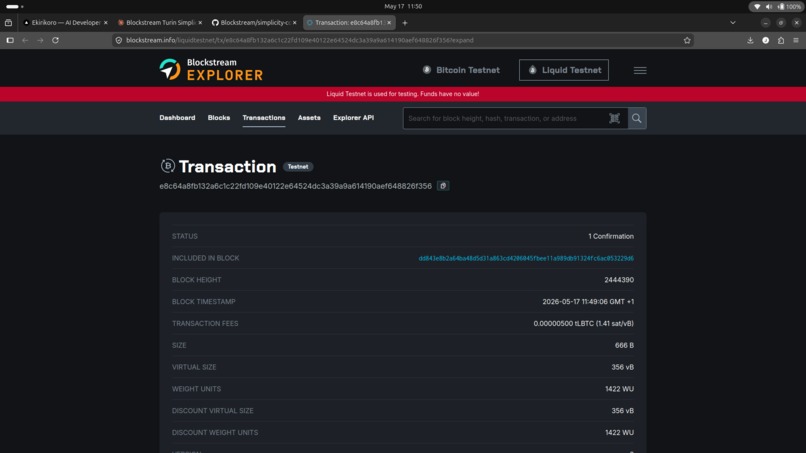Click the size value 666 B
Image resolution: width=806 pixels, height=453 pixels.
tap(624, 345)
